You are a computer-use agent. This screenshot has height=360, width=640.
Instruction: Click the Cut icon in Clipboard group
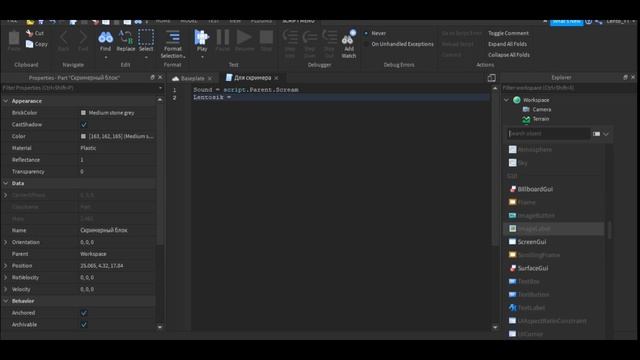(x=29, y=33)
